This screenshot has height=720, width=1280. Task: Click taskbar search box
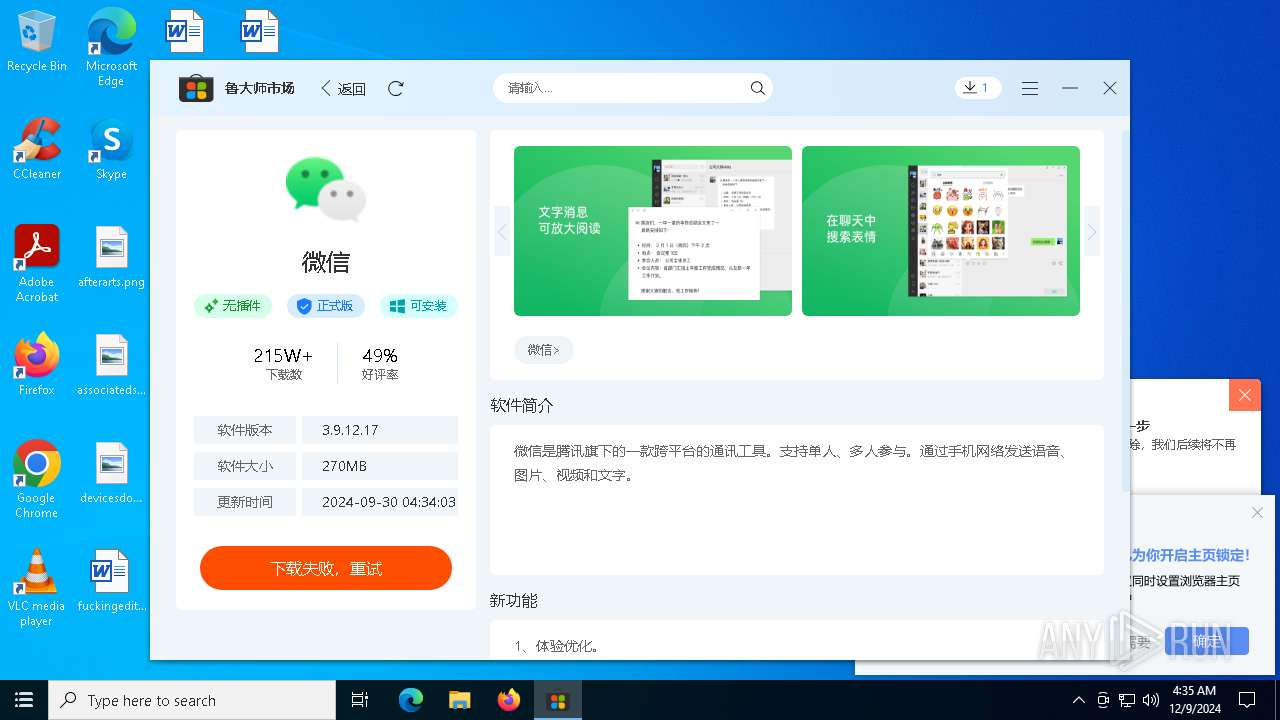click(x=192, y=700)
